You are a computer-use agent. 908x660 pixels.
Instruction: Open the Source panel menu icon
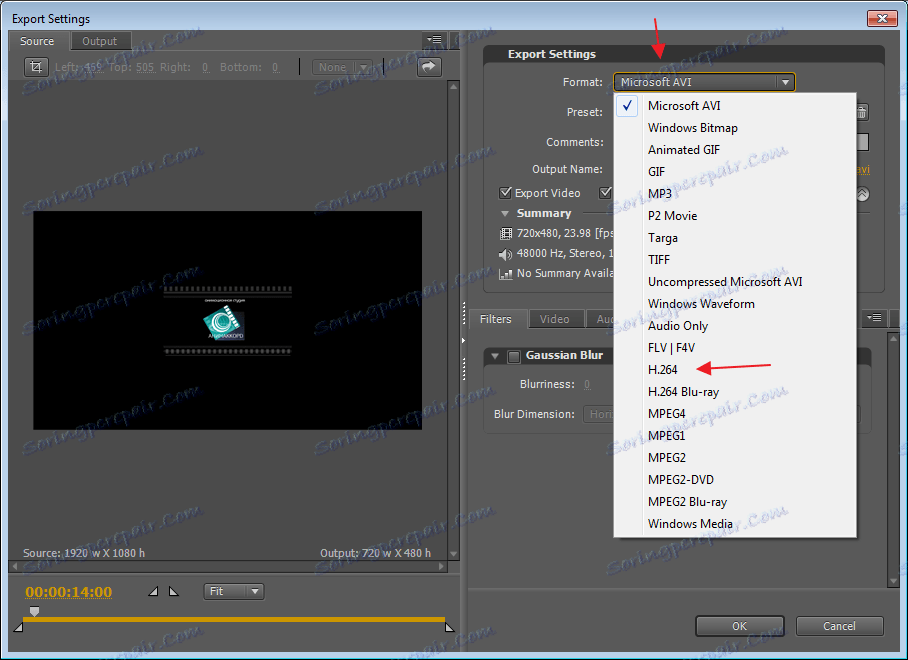point(434,40)
